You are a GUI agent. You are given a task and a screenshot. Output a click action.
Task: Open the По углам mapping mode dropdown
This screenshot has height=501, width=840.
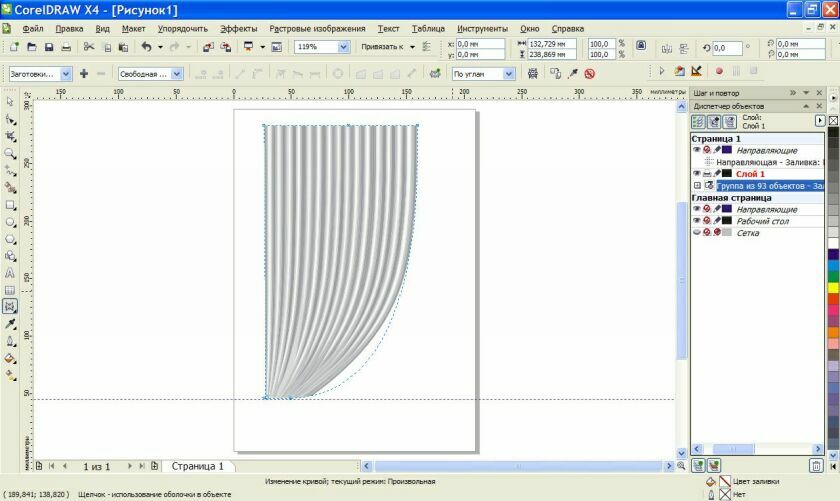pyautogui.click(x=508, y=74)
